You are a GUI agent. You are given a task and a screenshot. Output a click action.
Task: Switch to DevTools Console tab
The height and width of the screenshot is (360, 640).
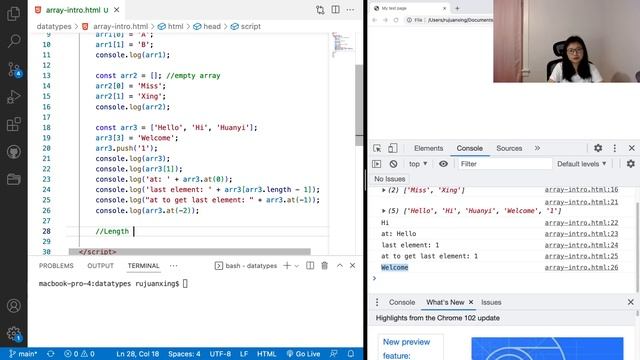click(469, 148)
